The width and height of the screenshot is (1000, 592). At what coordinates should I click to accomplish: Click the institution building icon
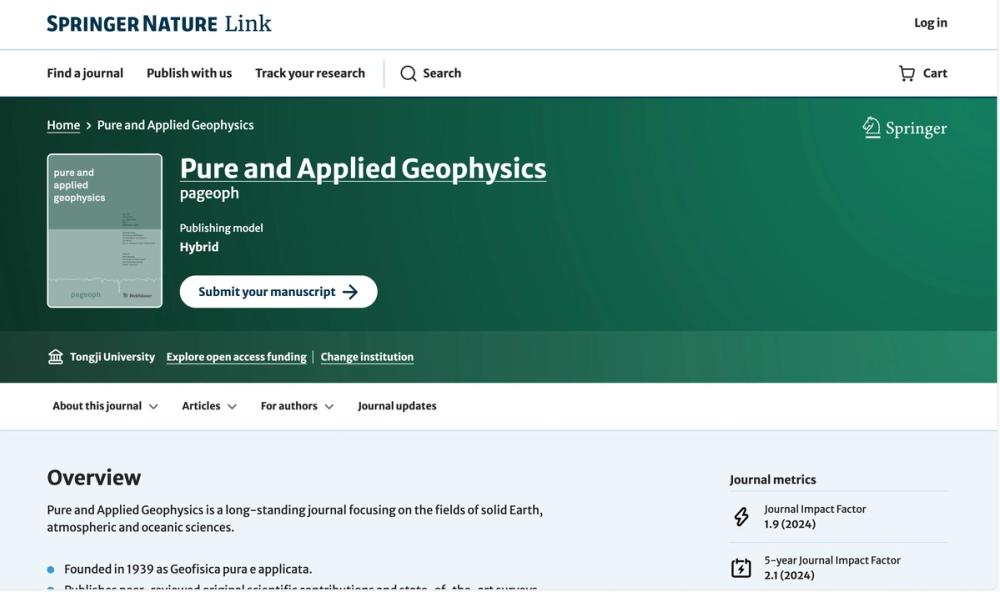55,356
